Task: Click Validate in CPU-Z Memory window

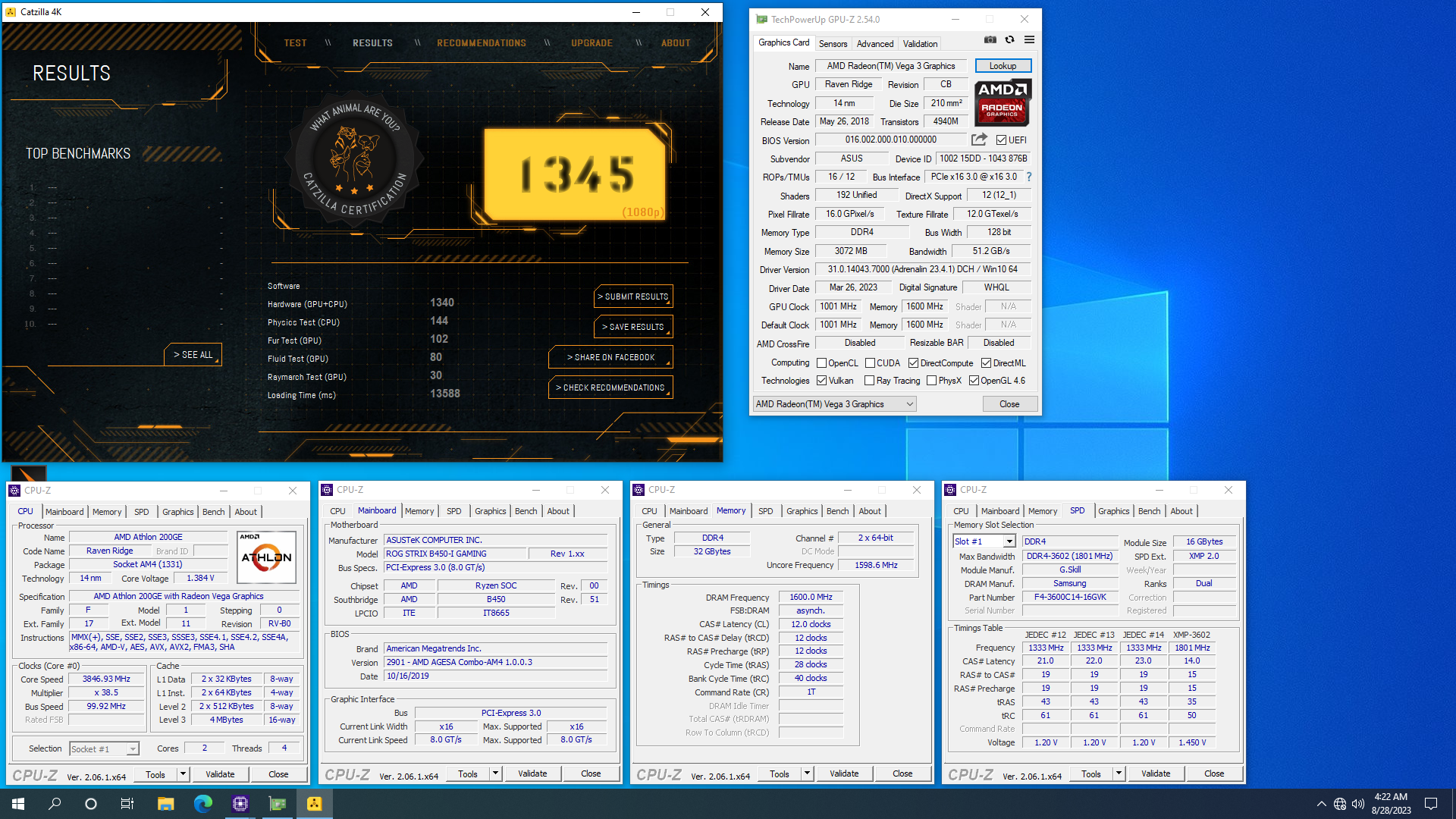Action: 844,773
